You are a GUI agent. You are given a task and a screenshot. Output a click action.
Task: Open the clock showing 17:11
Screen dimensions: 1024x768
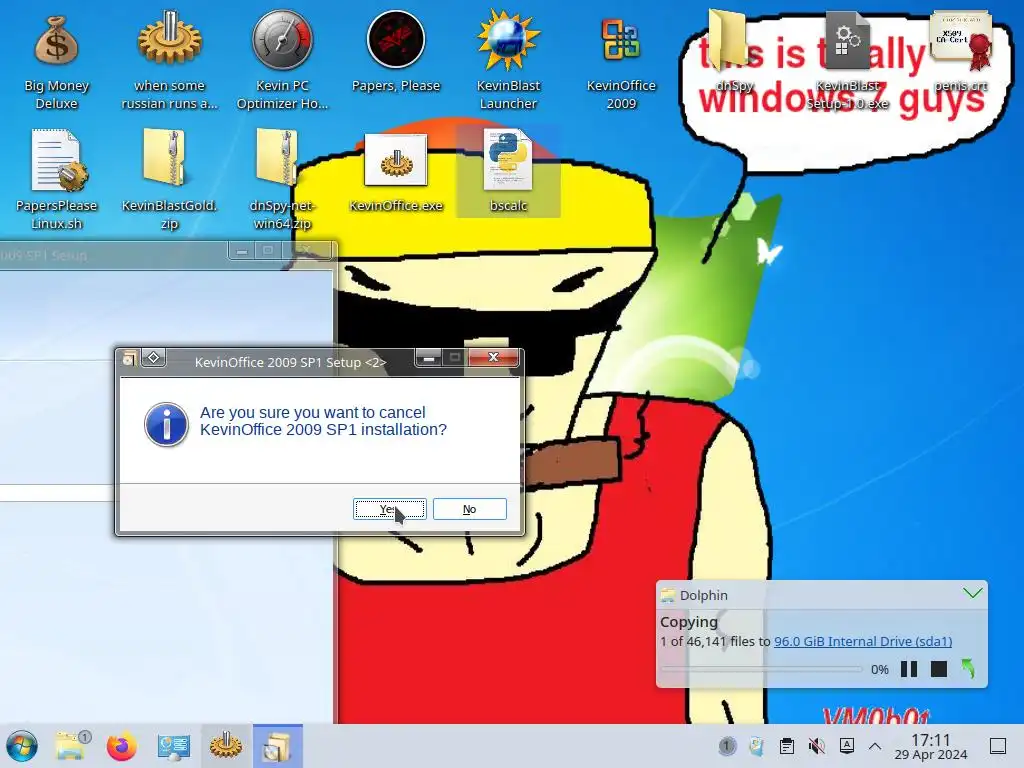[x=931, y=746]
